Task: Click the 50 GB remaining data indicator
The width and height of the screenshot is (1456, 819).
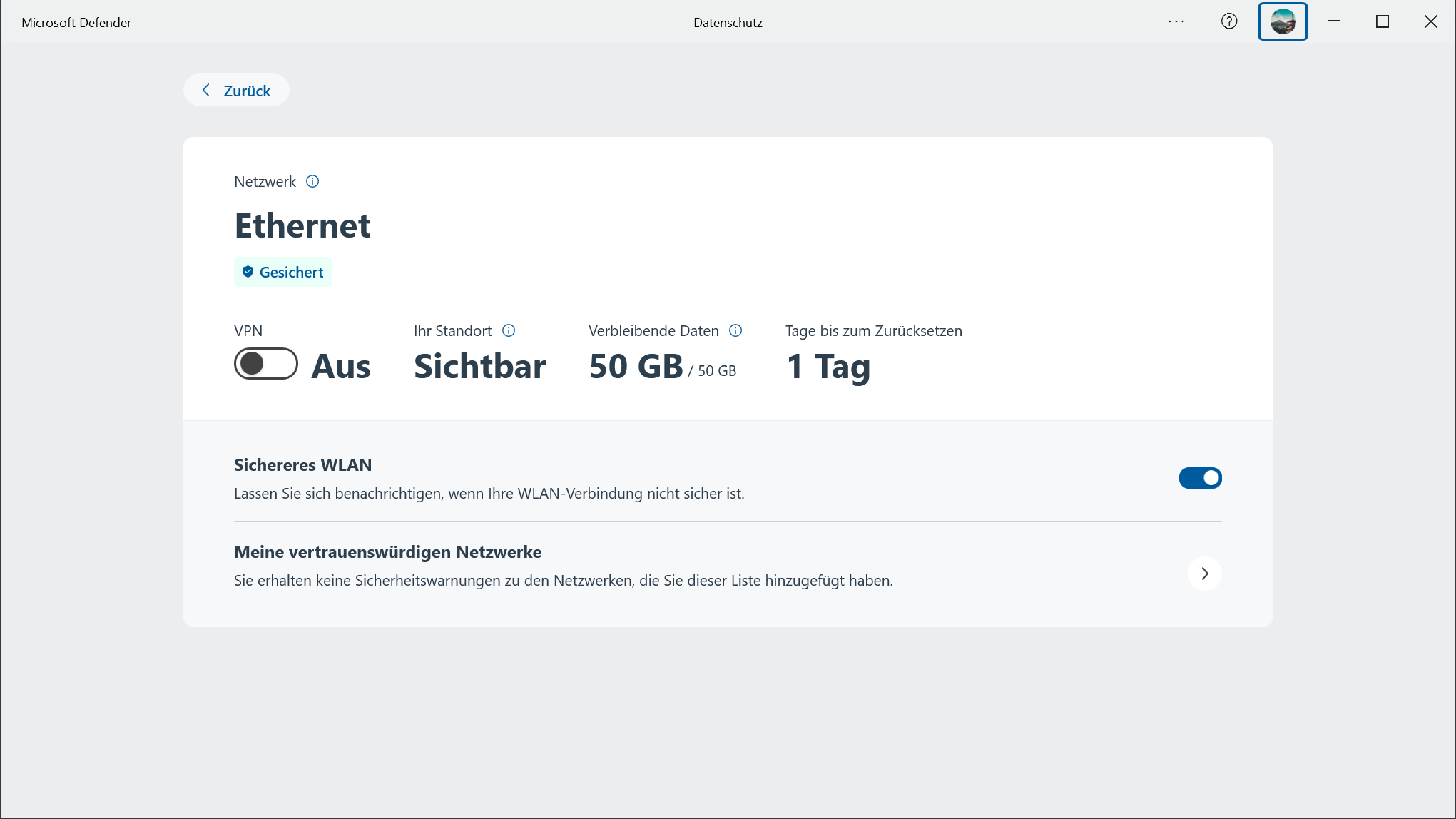Action: pos(635,366)
